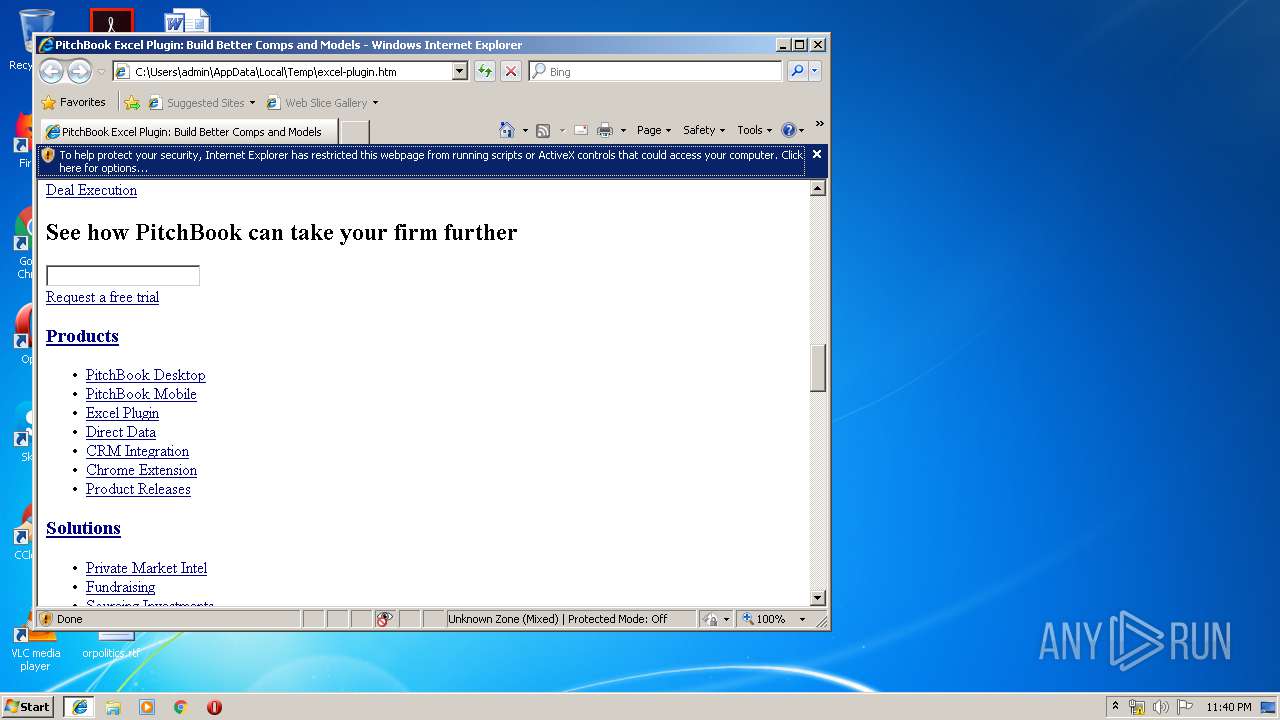Click the taskbar clock showing 11:40 PM
The image size is (1280, 720).
[1228, 707]
